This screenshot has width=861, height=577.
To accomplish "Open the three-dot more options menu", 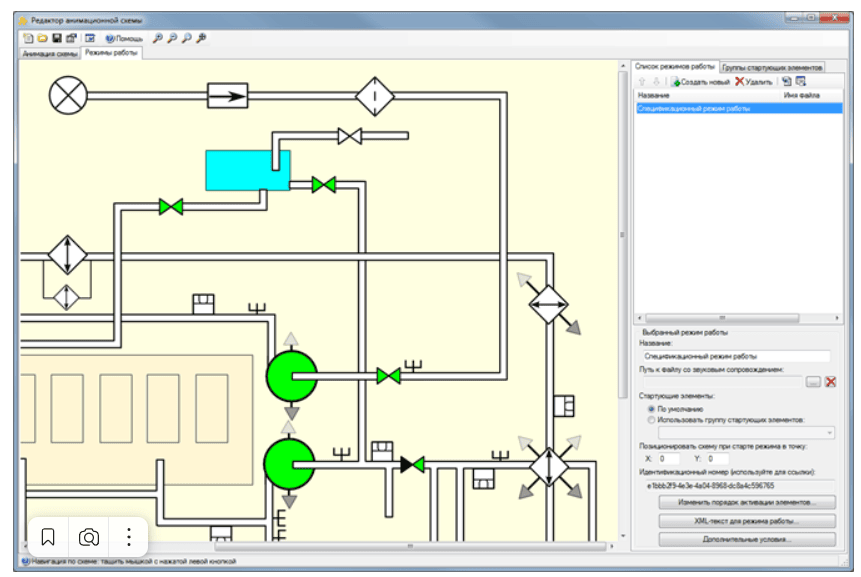I will pos(128,537).
